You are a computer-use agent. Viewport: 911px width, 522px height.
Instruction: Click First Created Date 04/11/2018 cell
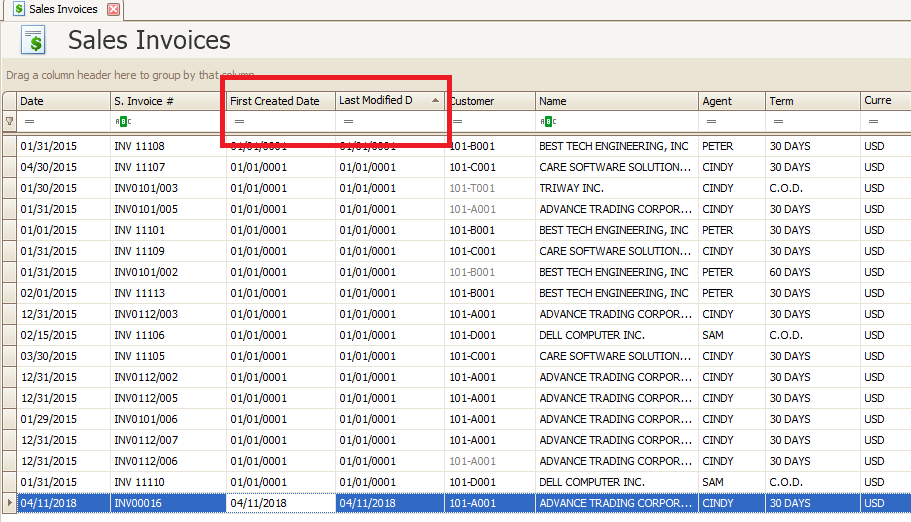click(x=281, y=503)
